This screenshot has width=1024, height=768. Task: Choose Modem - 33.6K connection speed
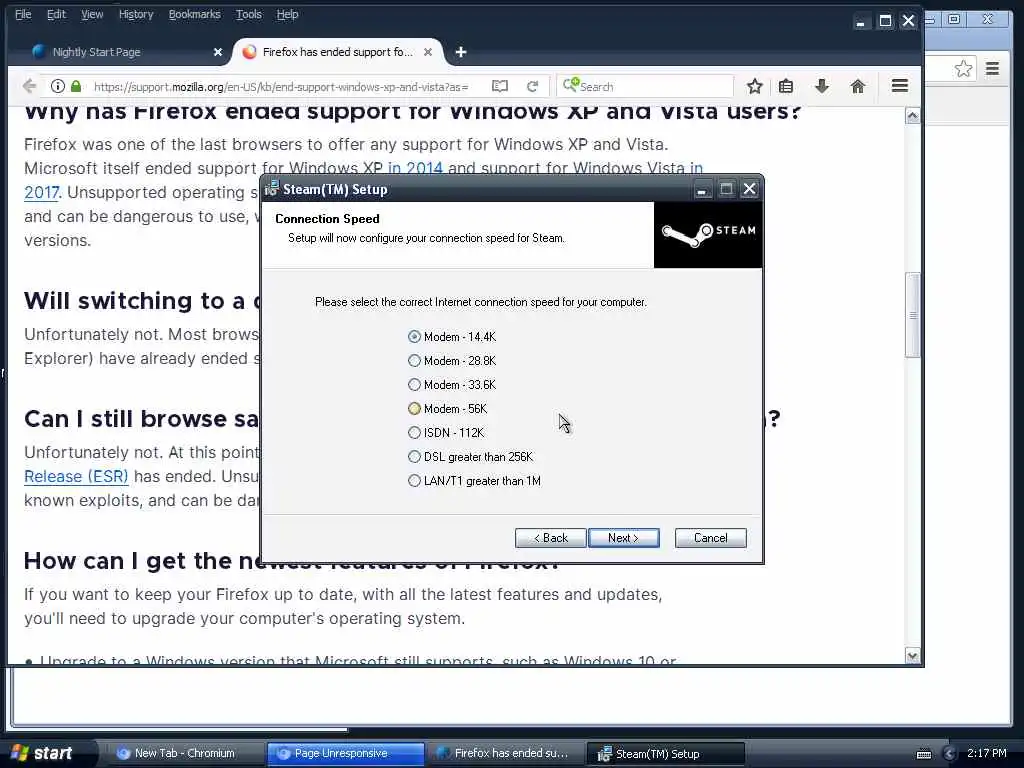pyautogui.click(x=452, y=385)
